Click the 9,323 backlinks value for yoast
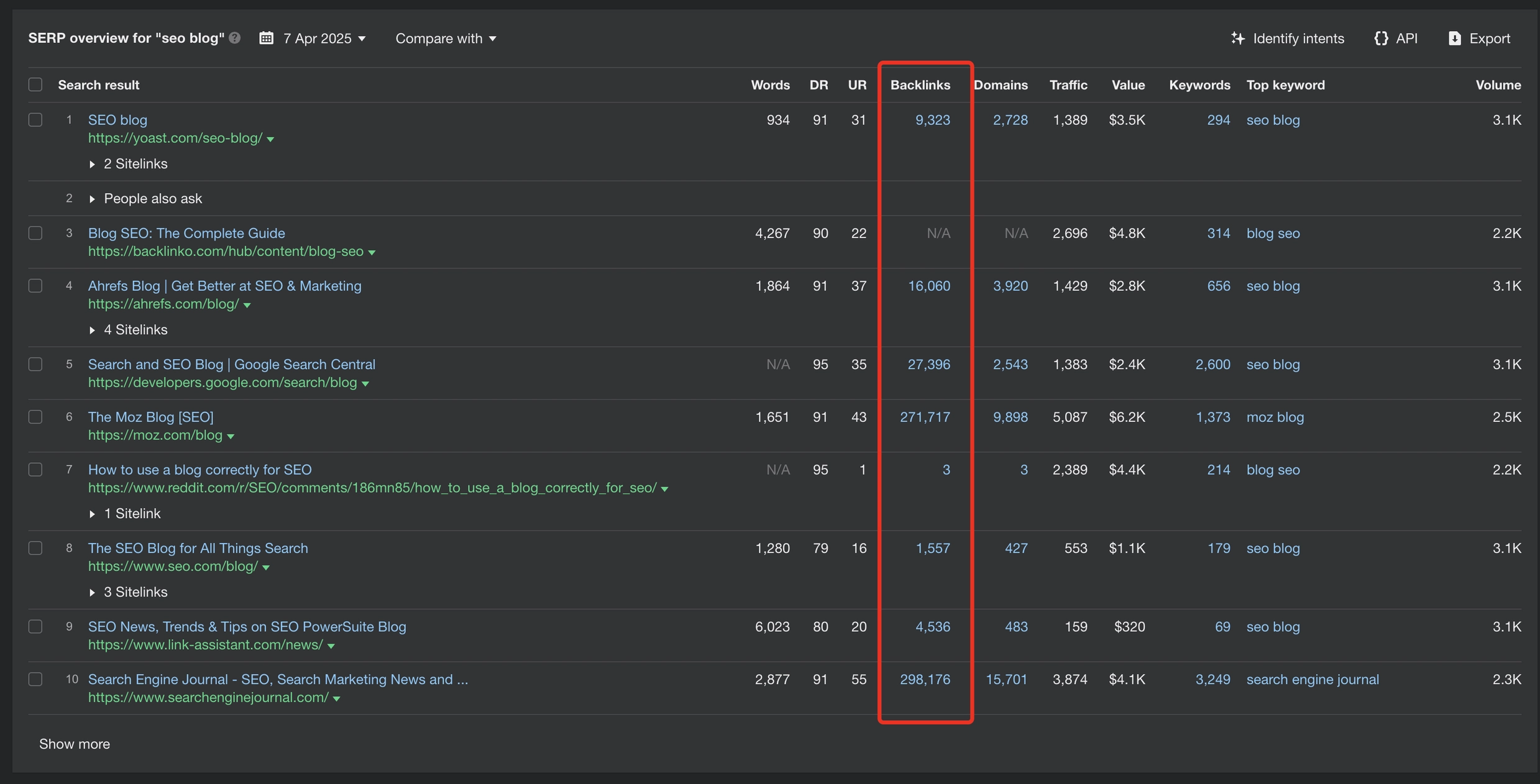 click(x=932, y=120)
